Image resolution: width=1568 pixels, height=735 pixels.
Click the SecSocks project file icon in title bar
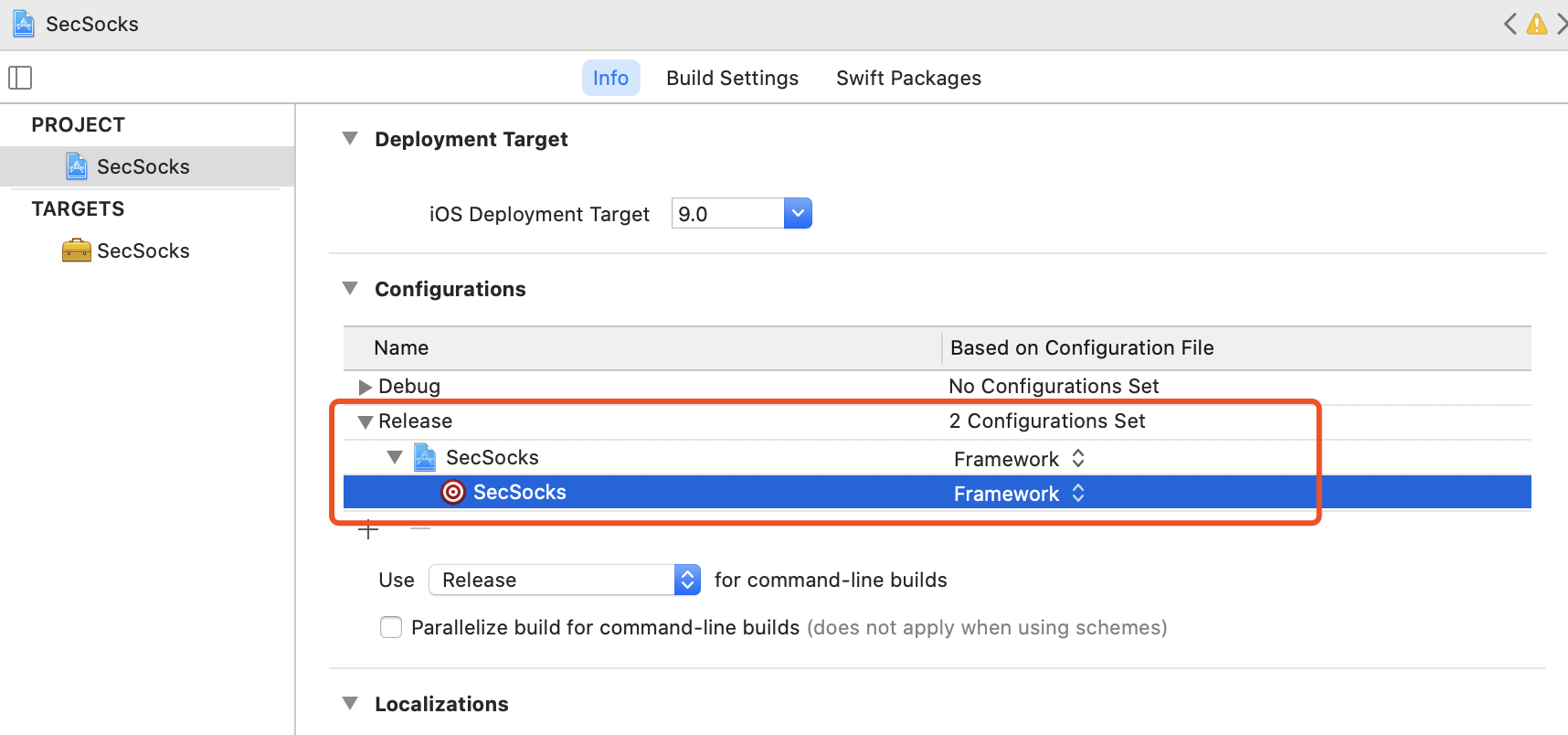coord(24,24)
